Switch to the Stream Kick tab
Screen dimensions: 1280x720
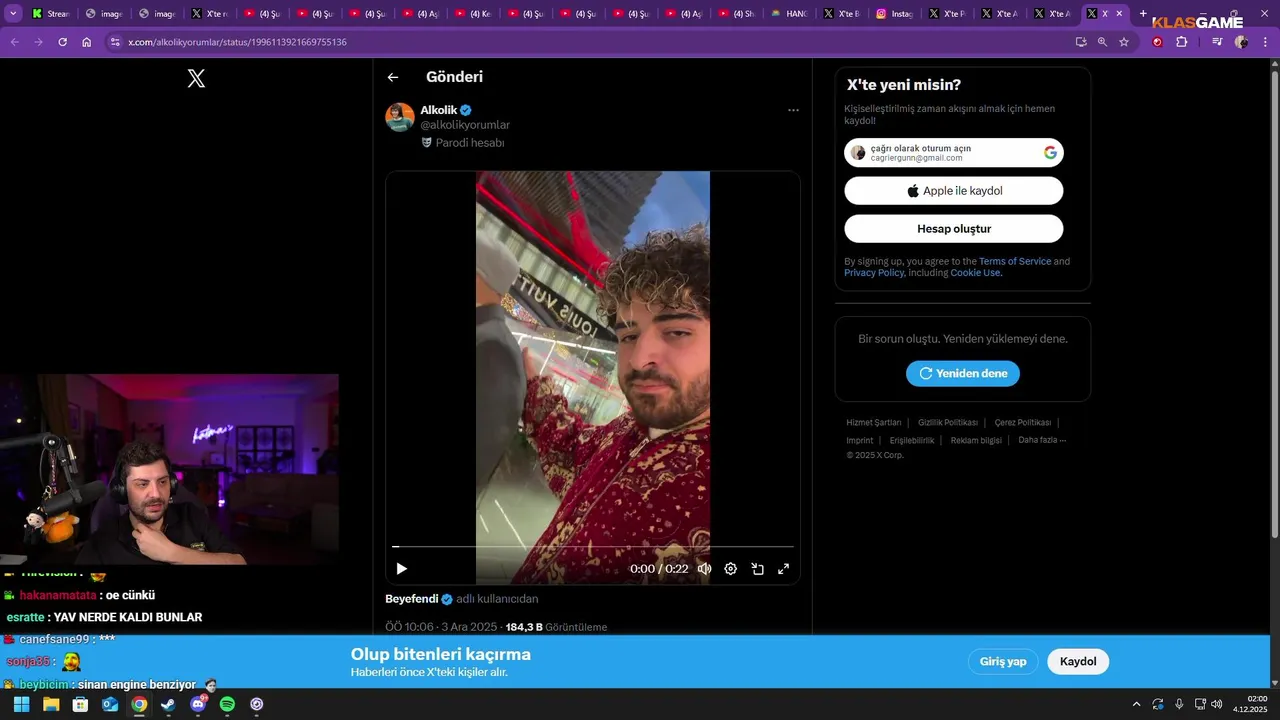point(51,14)
